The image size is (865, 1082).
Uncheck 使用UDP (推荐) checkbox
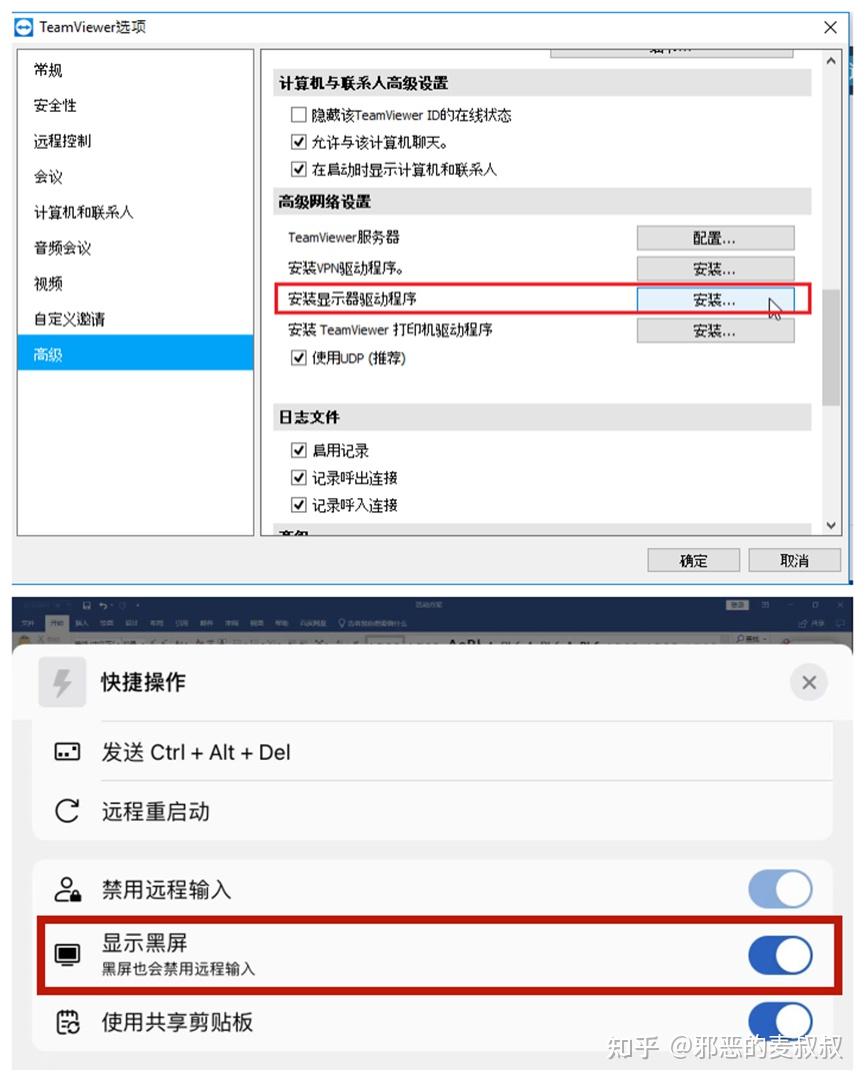pos(299,357)
